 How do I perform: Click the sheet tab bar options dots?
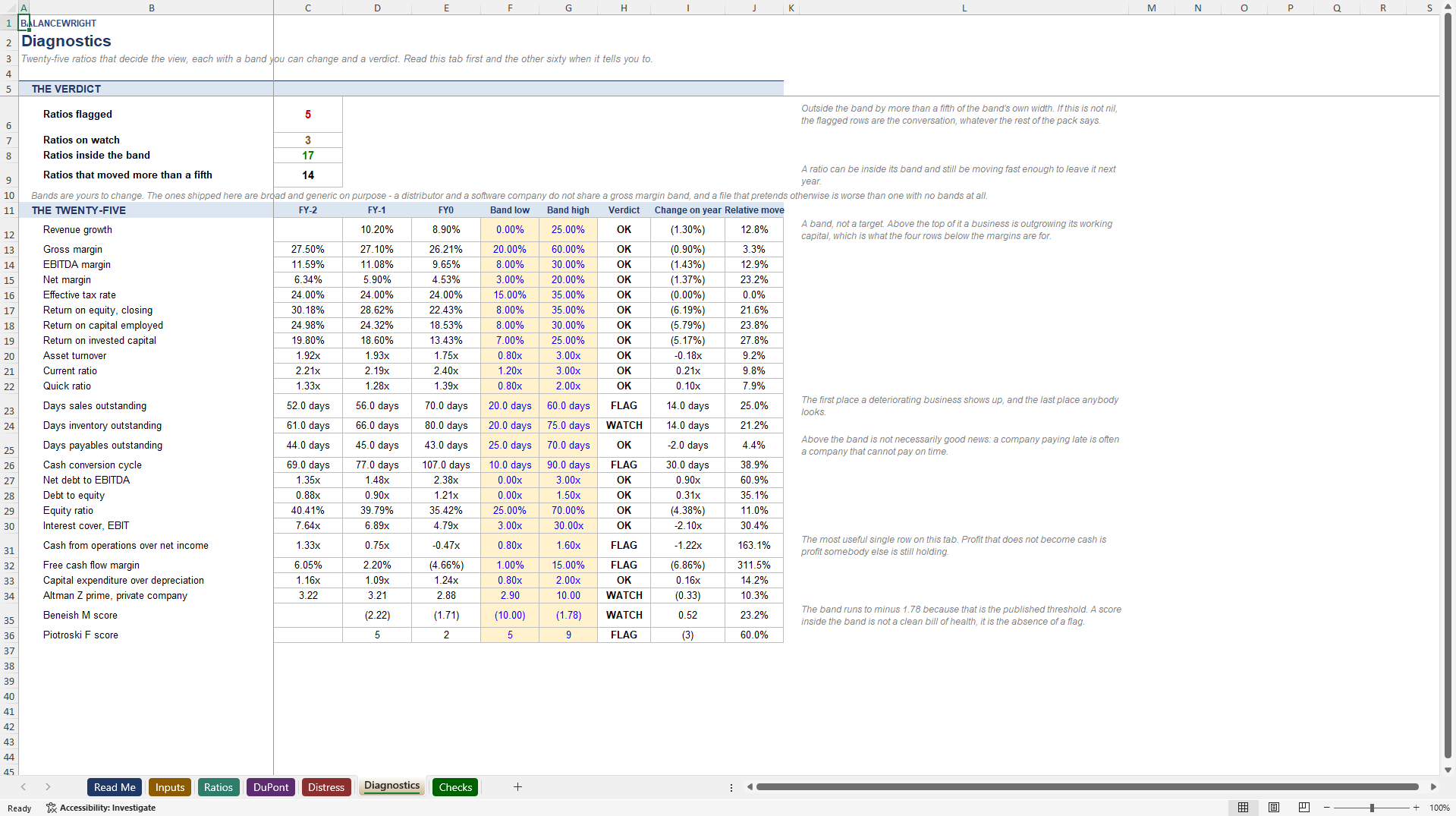731,788
